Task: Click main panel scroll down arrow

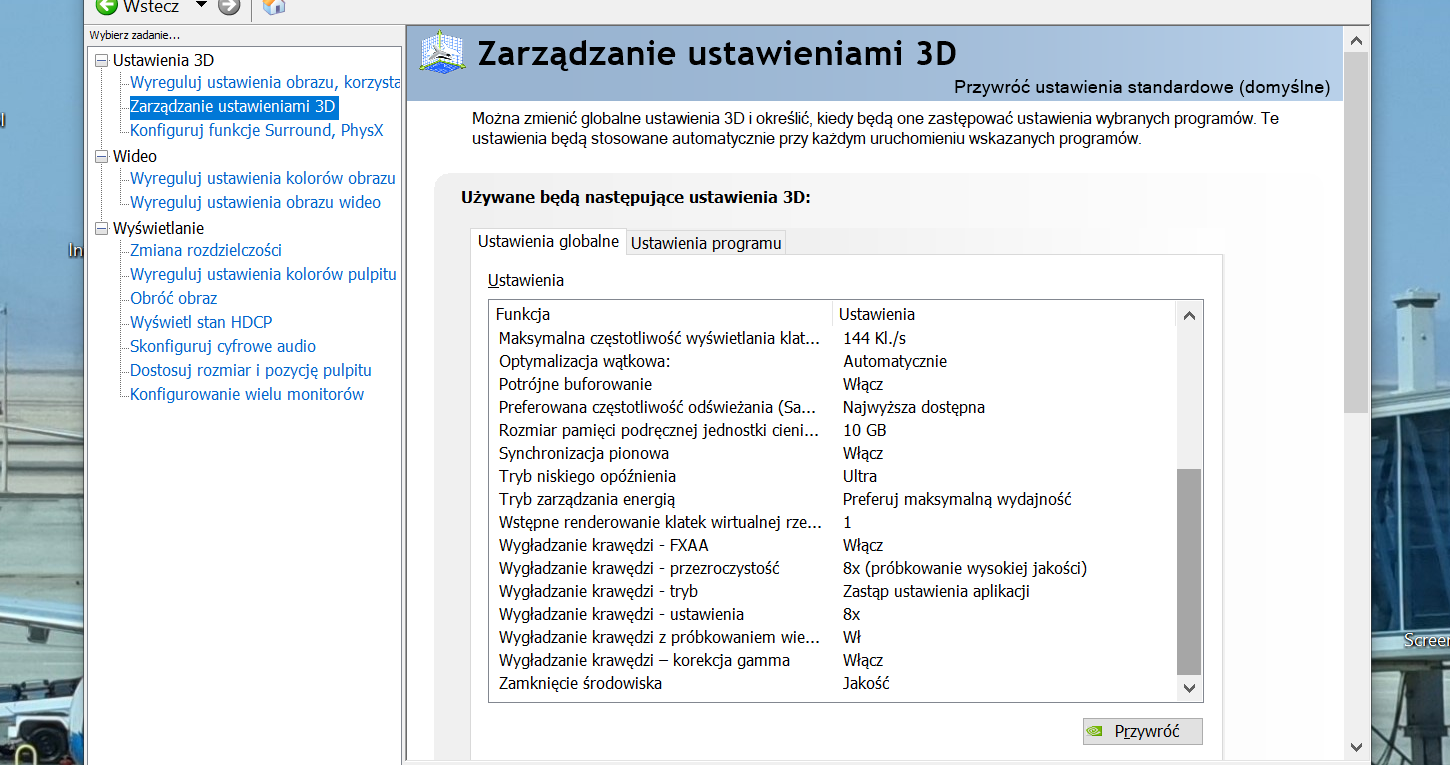Action: 1356,746
